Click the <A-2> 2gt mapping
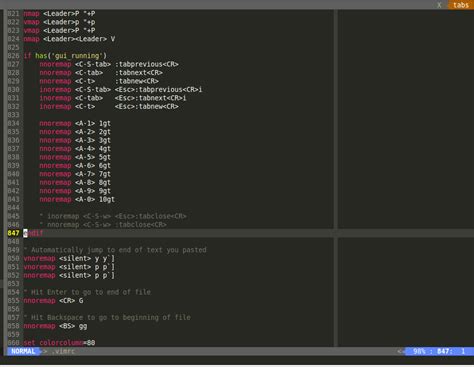Image resolution: width=474 pixels, height=367 pixels. 75,132
